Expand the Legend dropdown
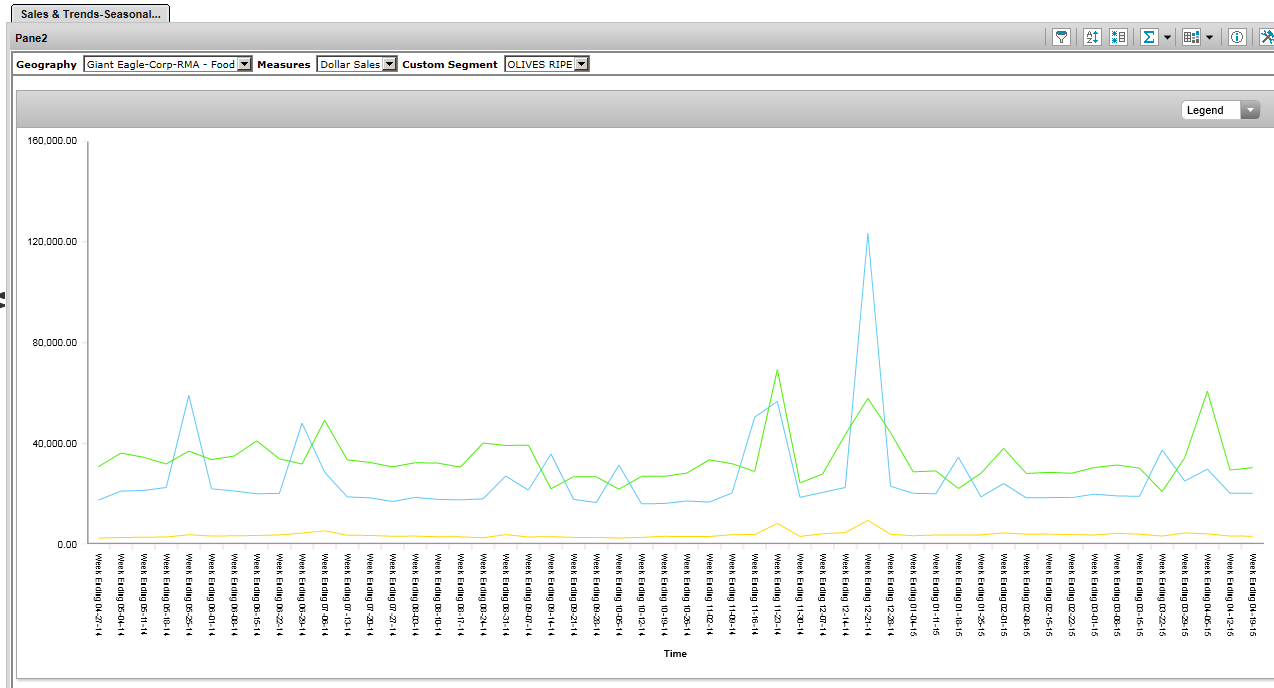Screen dimensions: 1274x688 (x=1250, y=110)
